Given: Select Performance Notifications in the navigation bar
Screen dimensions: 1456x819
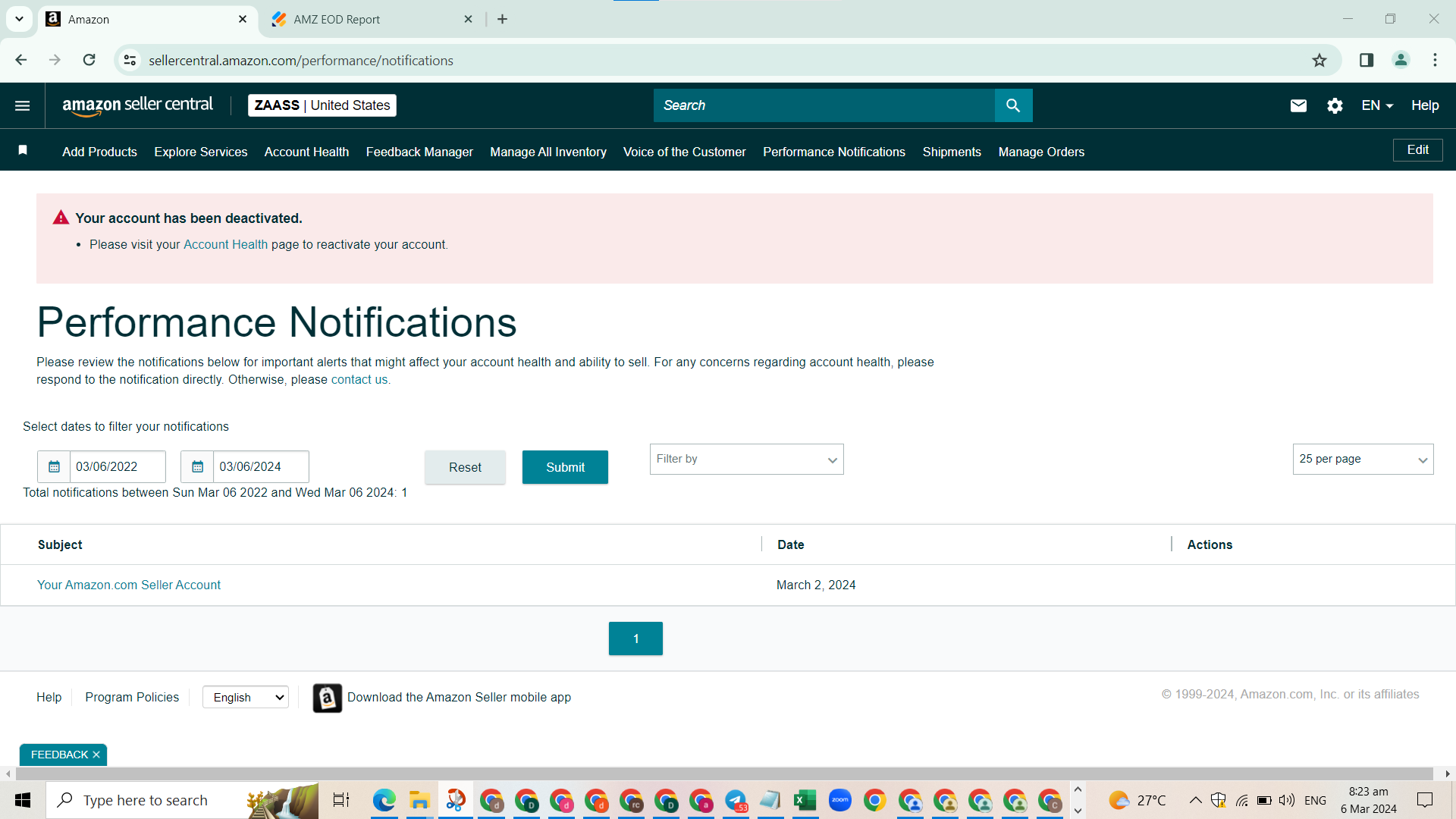Looking at the screenshot, I should 834,152.
